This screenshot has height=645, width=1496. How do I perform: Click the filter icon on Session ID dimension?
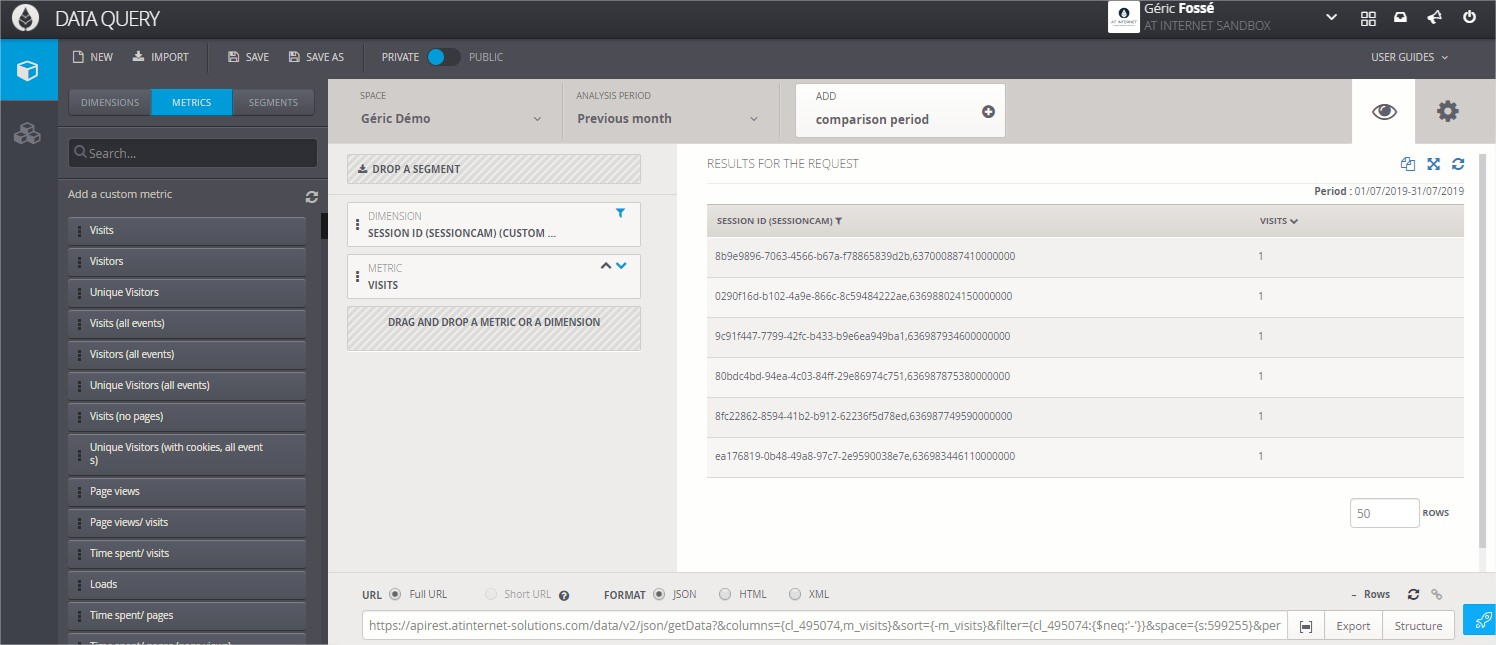[x=620, y=213]
